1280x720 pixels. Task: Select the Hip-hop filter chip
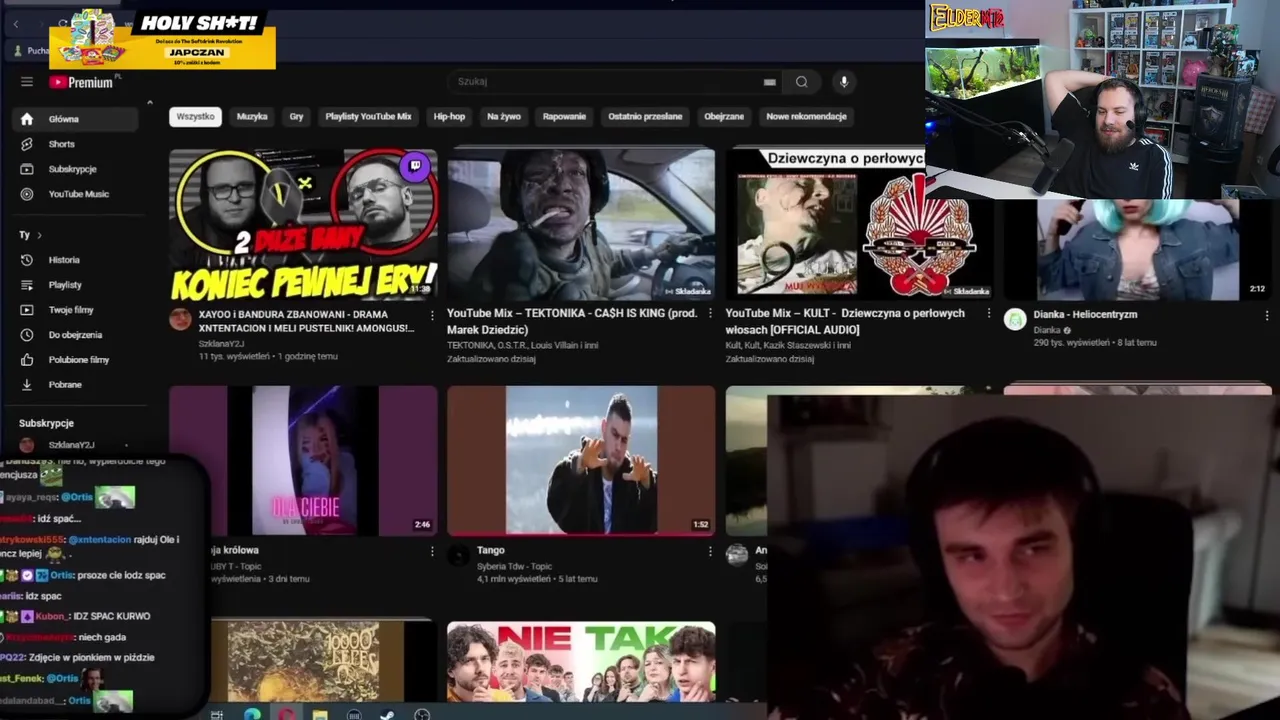pyautogui.click(x=449, y=117)
